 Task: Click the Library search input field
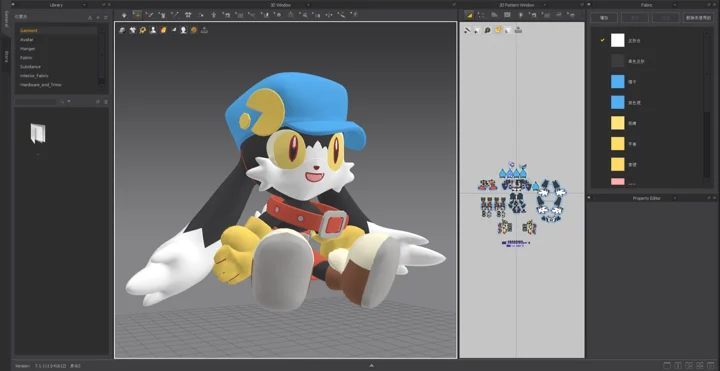coord(36,102)
